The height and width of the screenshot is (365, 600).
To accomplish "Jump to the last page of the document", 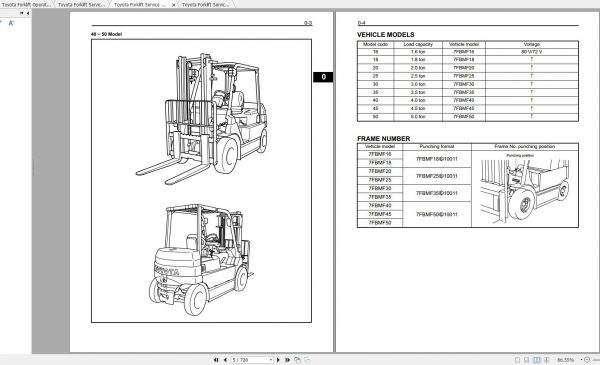I will (x=287, y=360).
